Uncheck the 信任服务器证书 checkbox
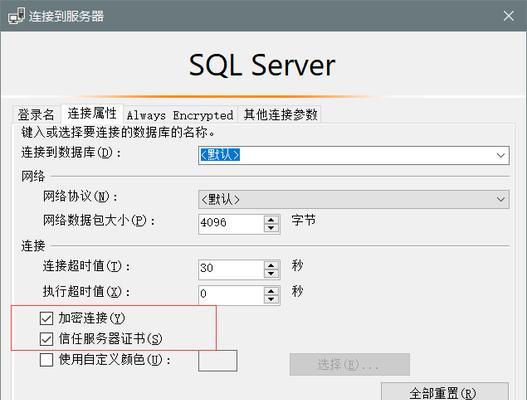527x400 pixels. [x=46, y=339]
